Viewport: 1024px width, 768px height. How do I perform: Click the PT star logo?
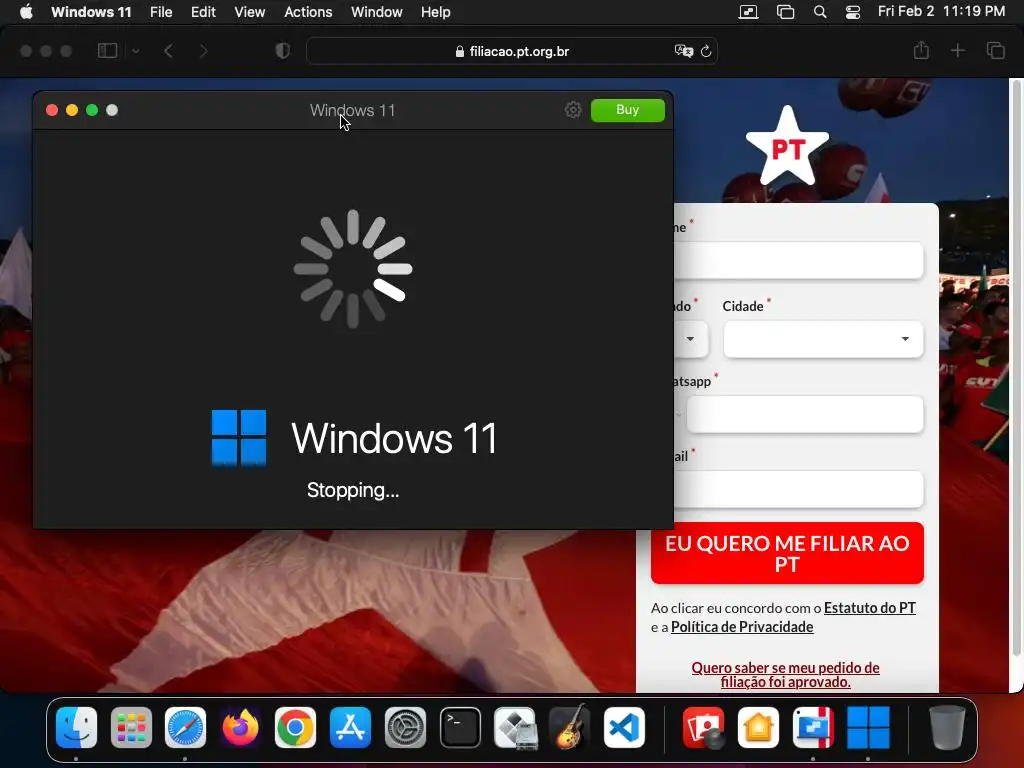[x=788, y=147]
